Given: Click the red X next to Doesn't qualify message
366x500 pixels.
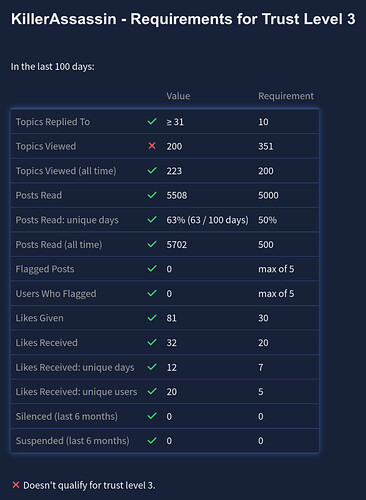Looking at the screenshot, I should [x=16, y=485].
